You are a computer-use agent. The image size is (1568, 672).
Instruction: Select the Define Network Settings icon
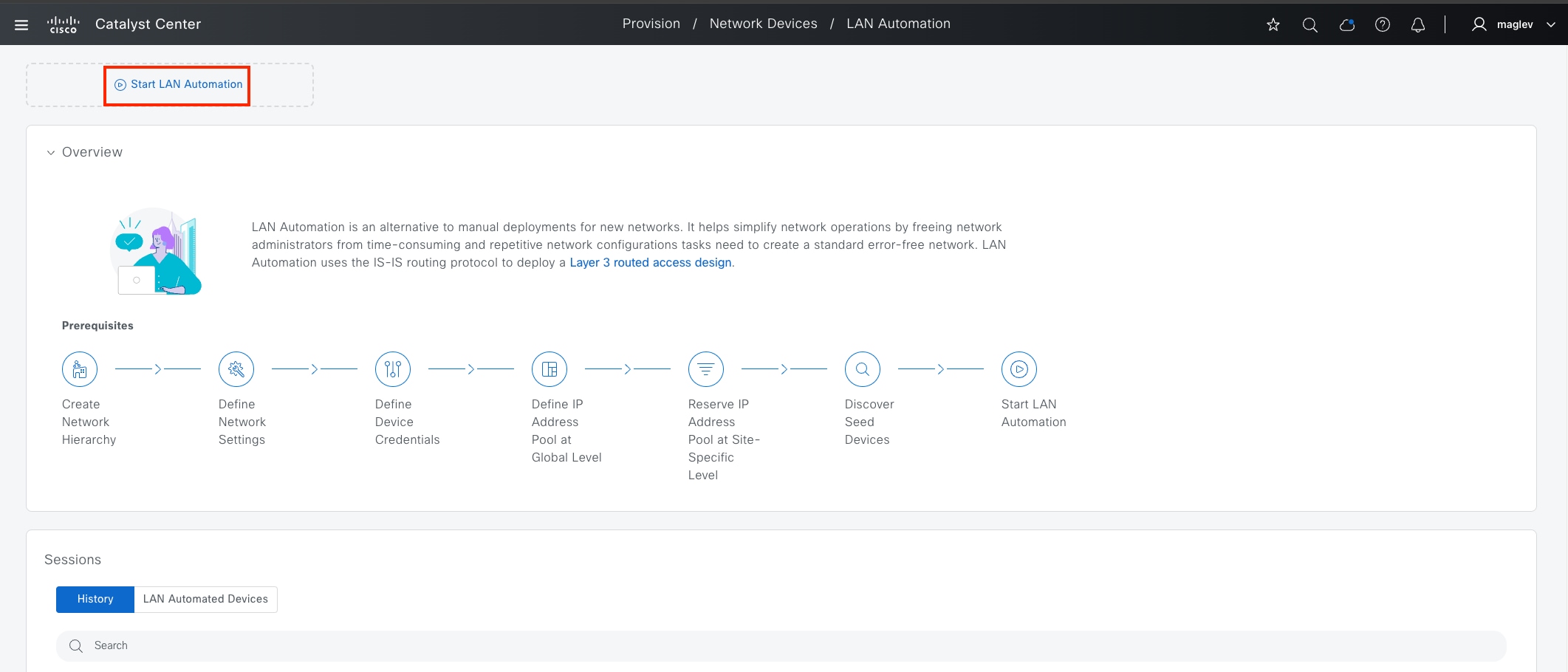tap(236, 369)
